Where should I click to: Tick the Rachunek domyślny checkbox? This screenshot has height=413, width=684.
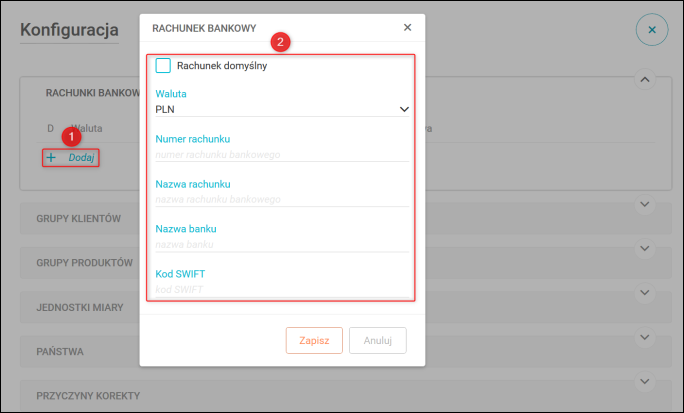pyautogui.click(x=163, y=65)
